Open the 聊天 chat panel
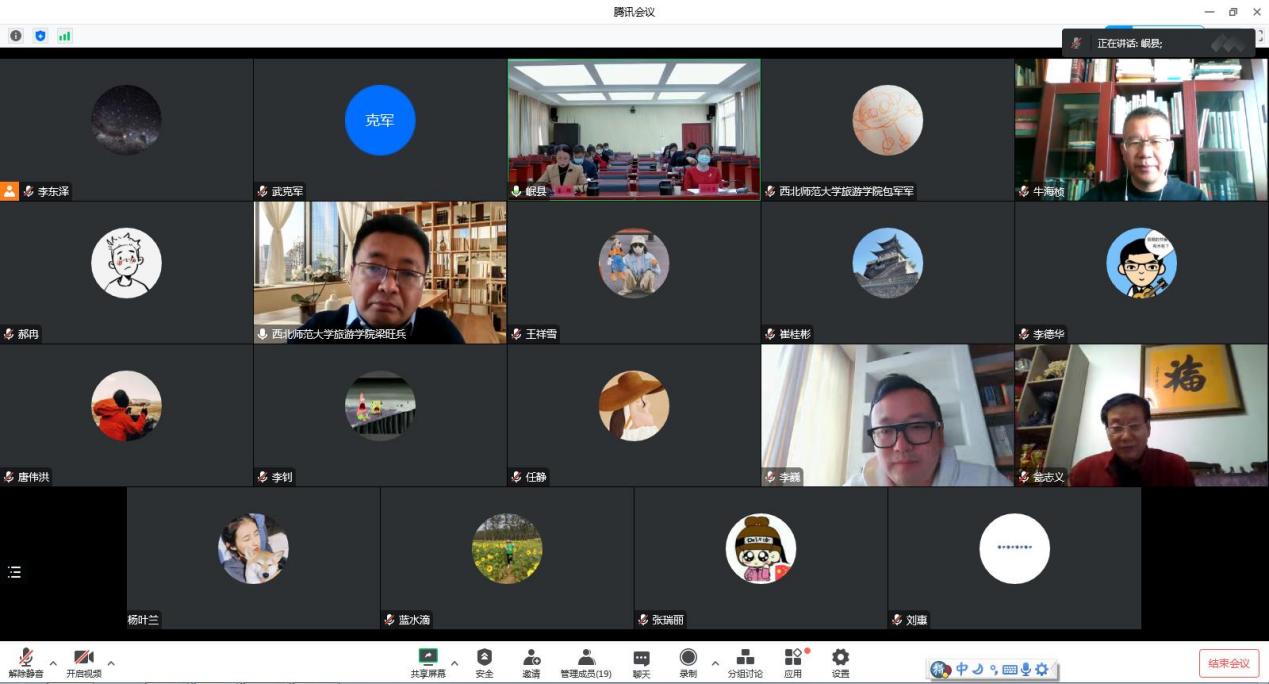 click(x=641, y=661)
